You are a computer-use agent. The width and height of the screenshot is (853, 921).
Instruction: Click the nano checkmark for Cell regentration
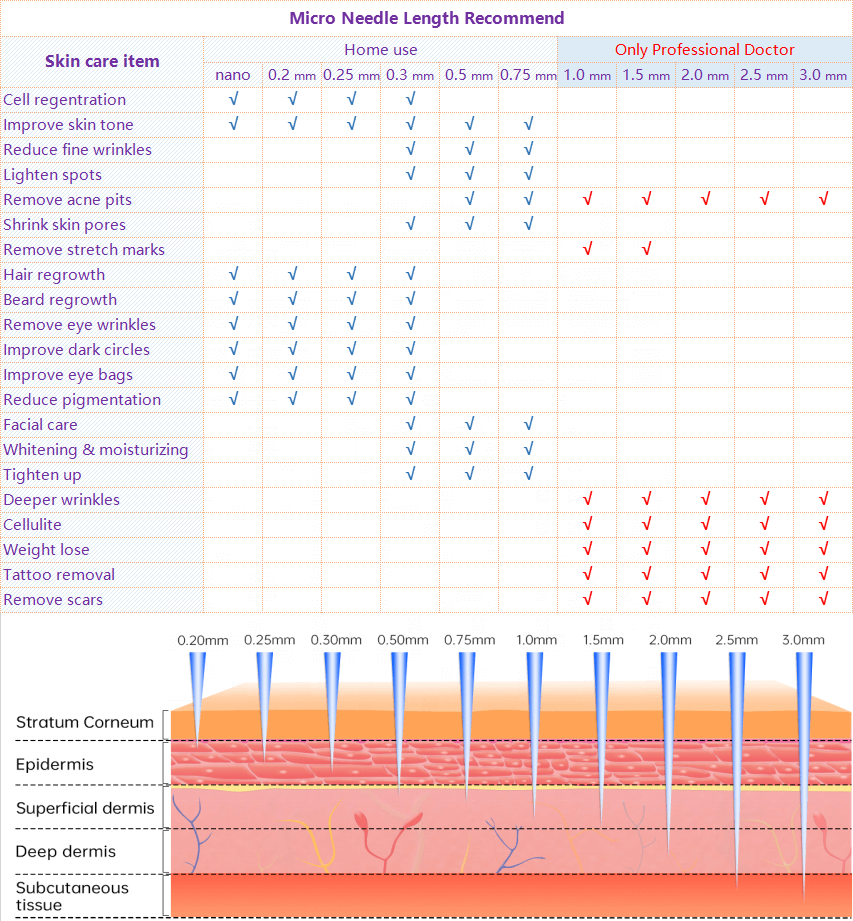coord(233,99)
